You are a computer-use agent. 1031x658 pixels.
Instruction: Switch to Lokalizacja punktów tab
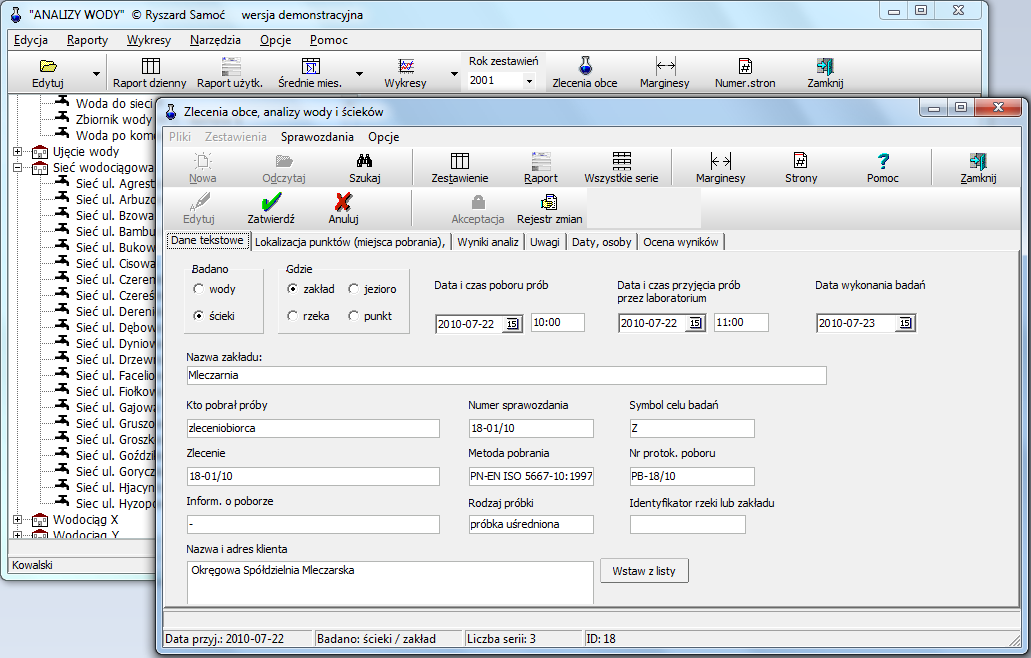[350, 242]
